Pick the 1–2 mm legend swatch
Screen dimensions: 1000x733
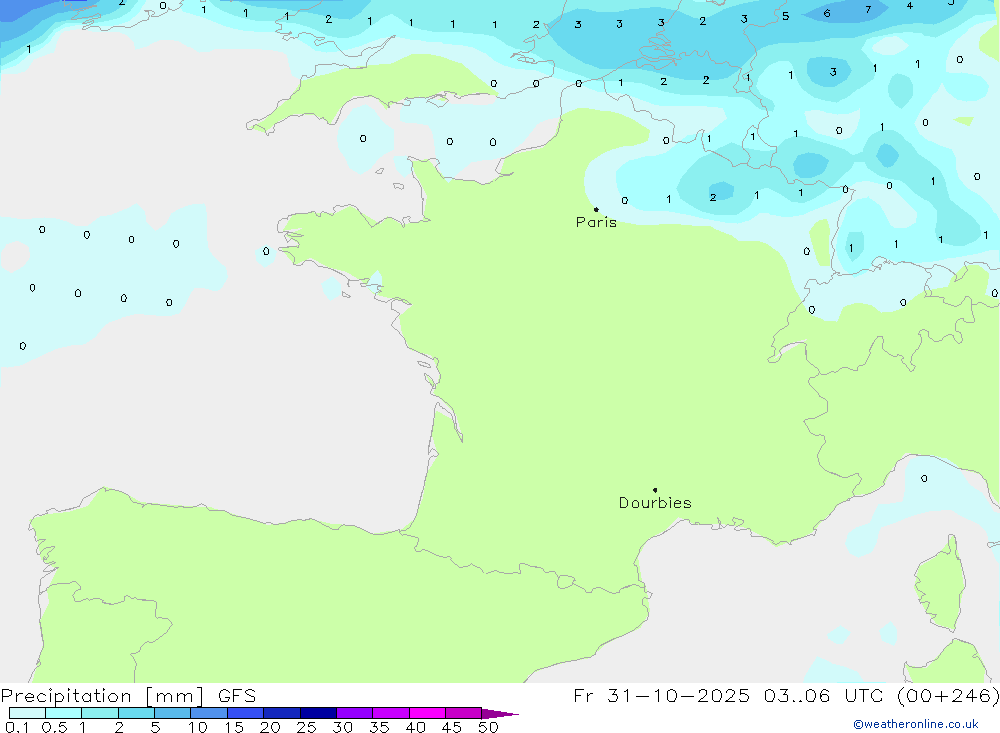[x=100, y=713]
